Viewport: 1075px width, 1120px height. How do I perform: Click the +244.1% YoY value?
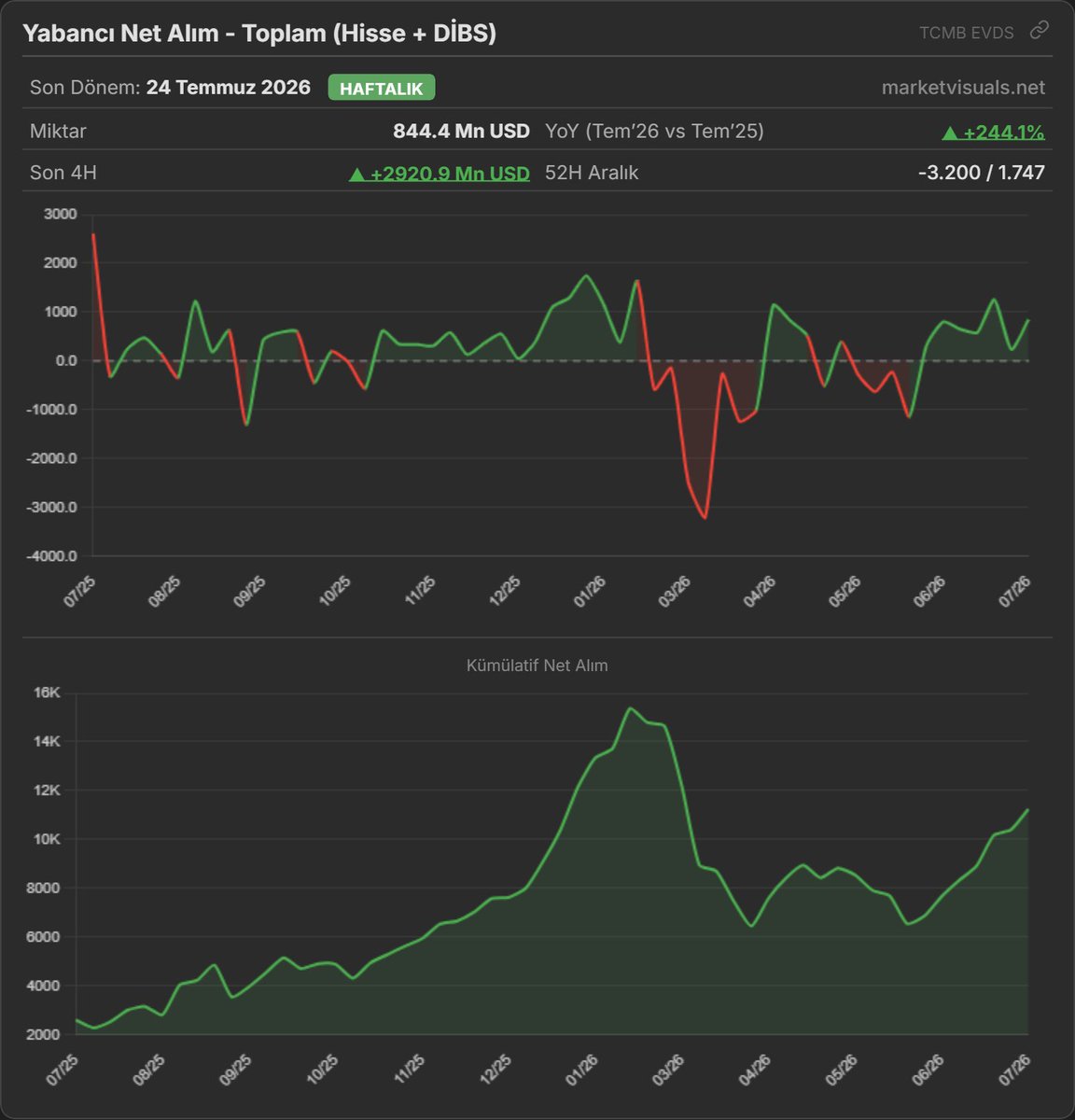[x=993, y=132]
